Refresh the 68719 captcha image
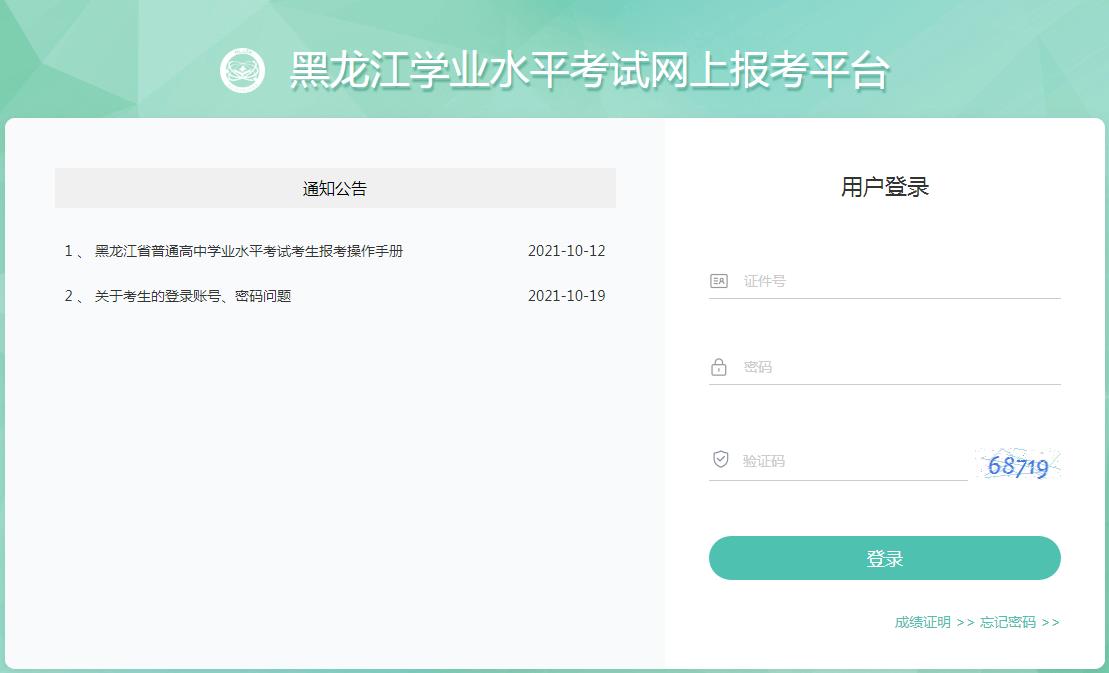Viewport: 1109px width, 673px height. pyautogui.click(x=1018, y=464)
